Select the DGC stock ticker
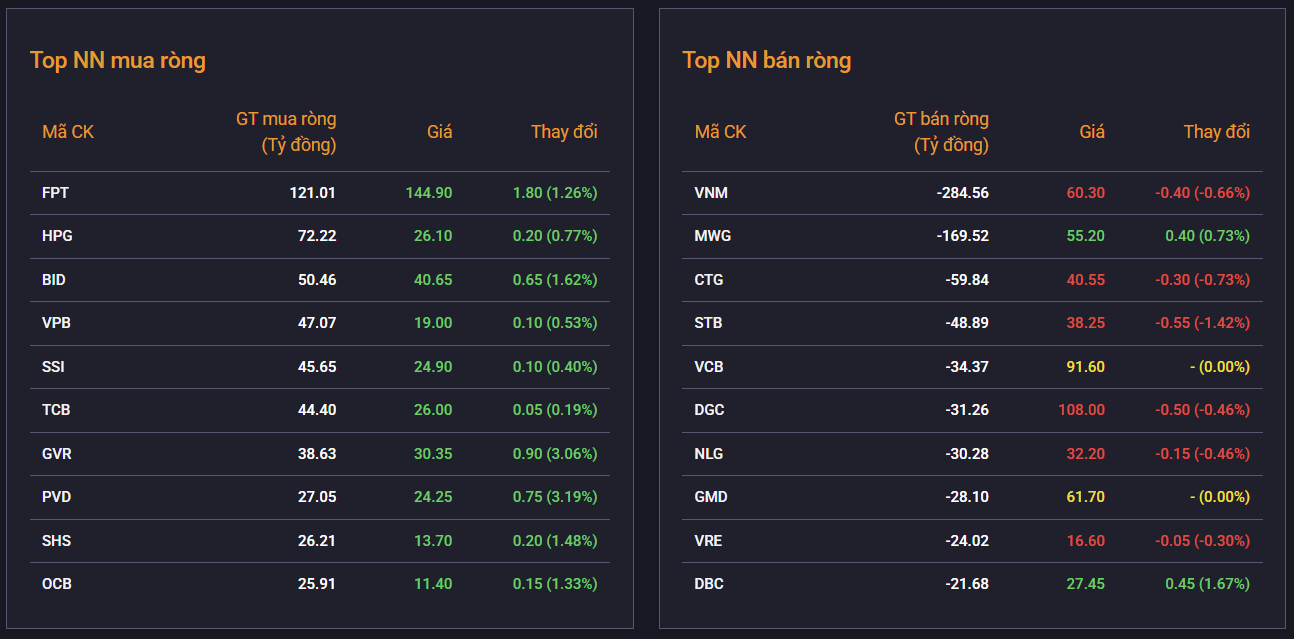1294x639 pixels. 710,410
